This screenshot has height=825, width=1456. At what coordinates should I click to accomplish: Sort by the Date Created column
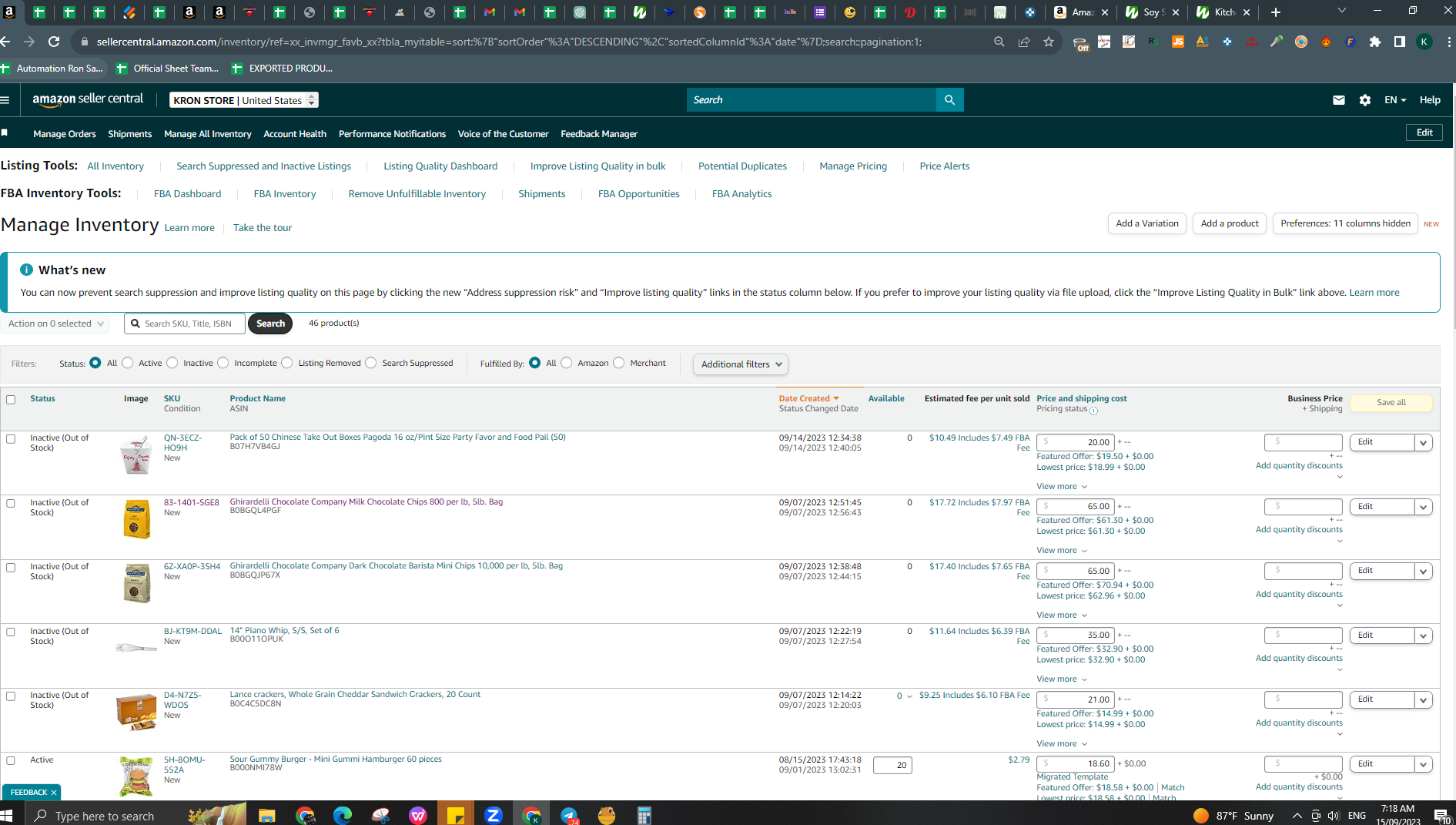coord(808,398)
